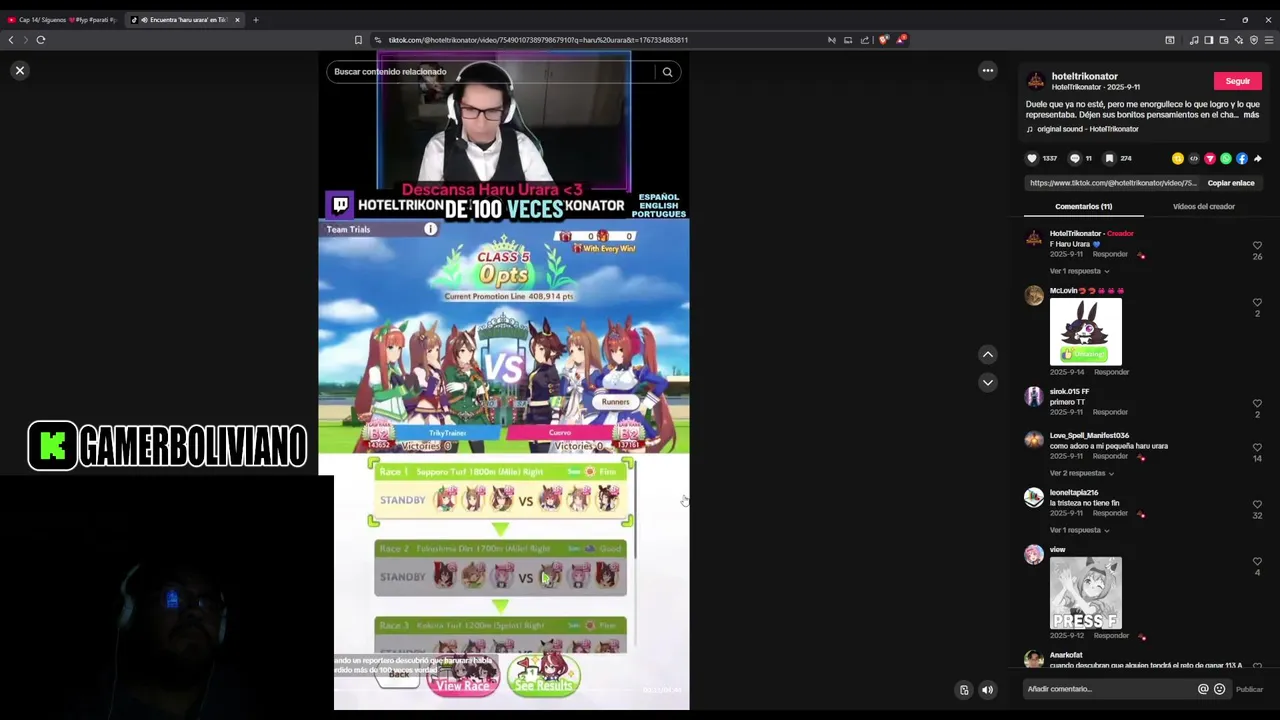Like McLovin's sticker comment

pyautogui.click(x=1257, y=302)
